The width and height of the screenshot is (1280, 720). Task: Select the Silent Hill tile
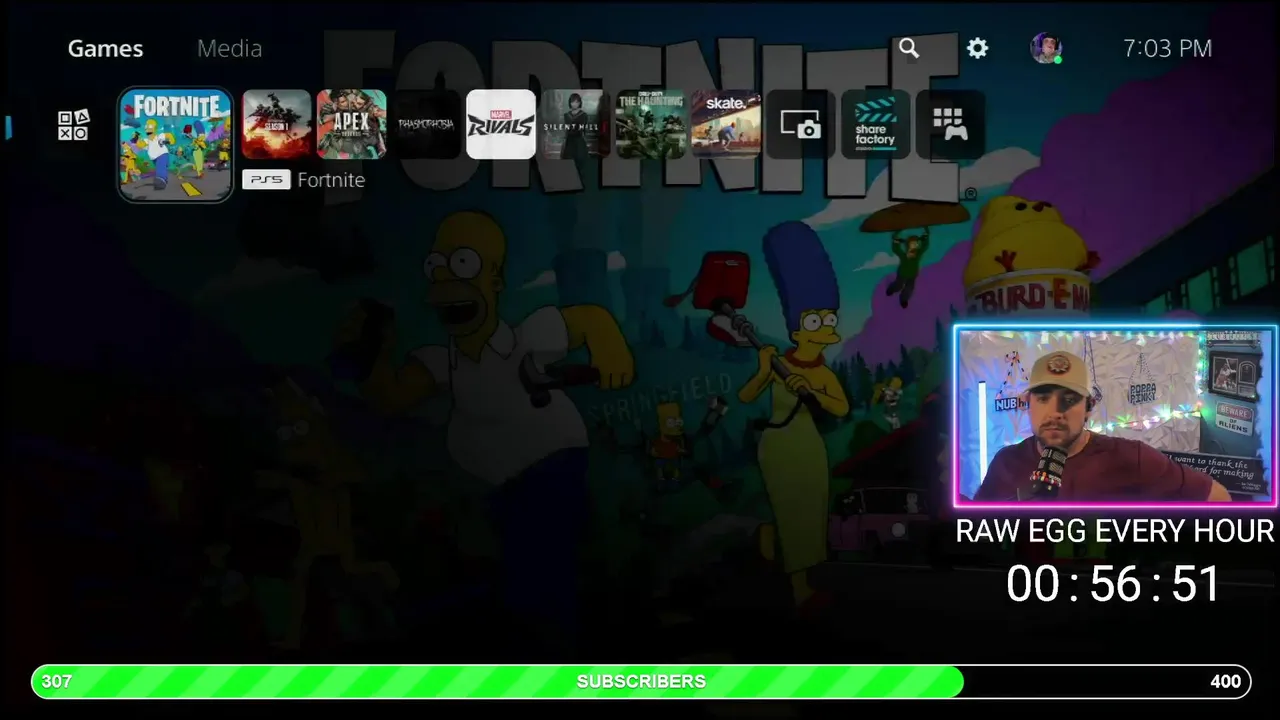click(576, 124)
